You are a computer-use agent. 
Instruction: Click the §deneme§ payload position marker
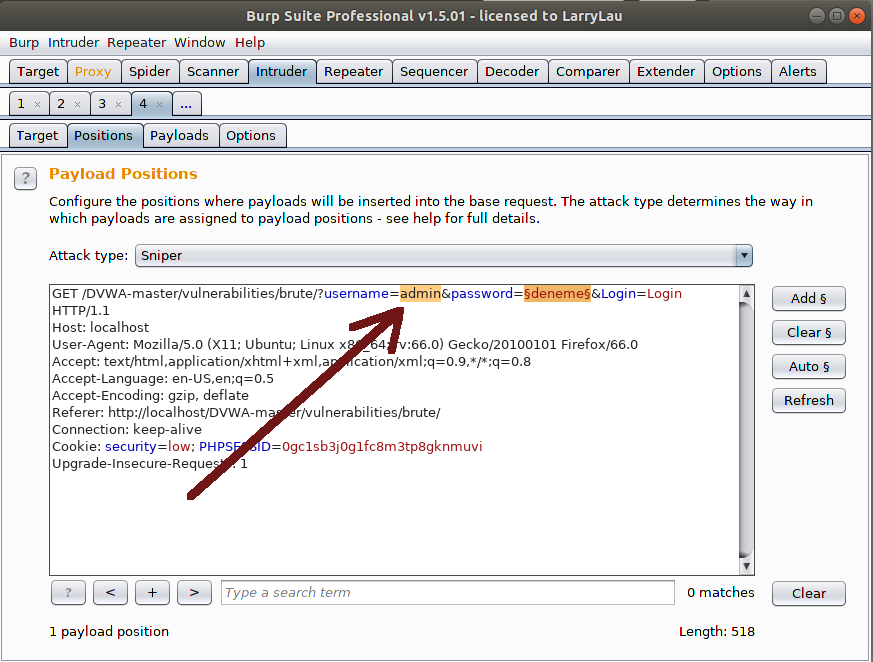click(557, 293)
